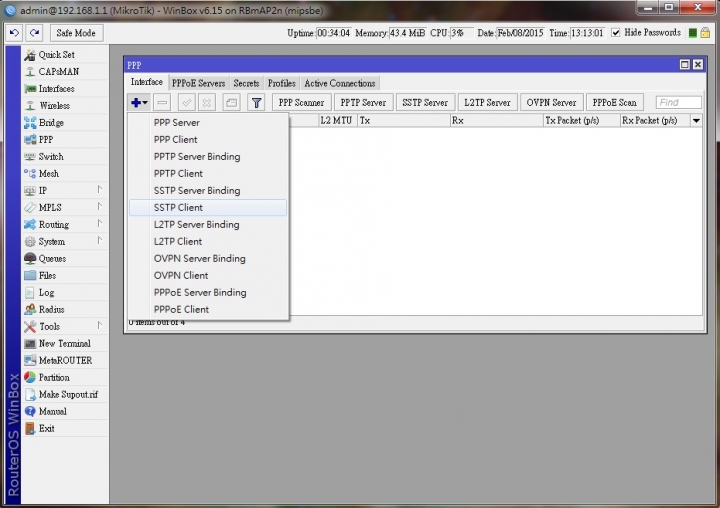
Task: Select L2TP Server Binding entry
Action: [x=208, y=225]
